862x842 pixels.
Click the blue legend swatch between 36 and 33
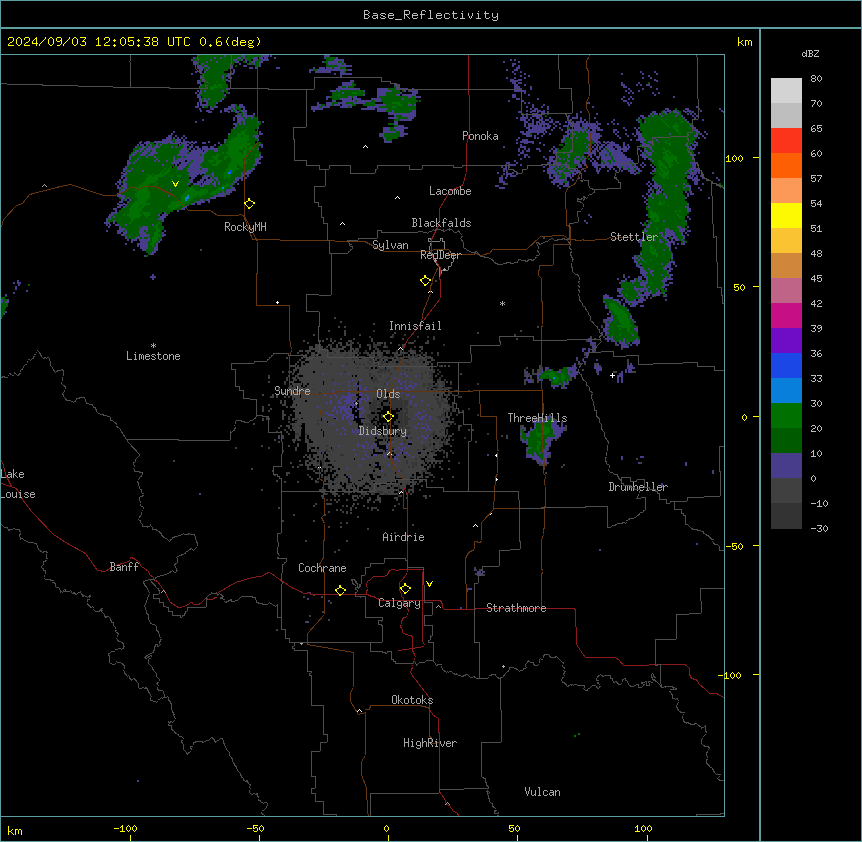pyautogui.click(x=786, y=365)
